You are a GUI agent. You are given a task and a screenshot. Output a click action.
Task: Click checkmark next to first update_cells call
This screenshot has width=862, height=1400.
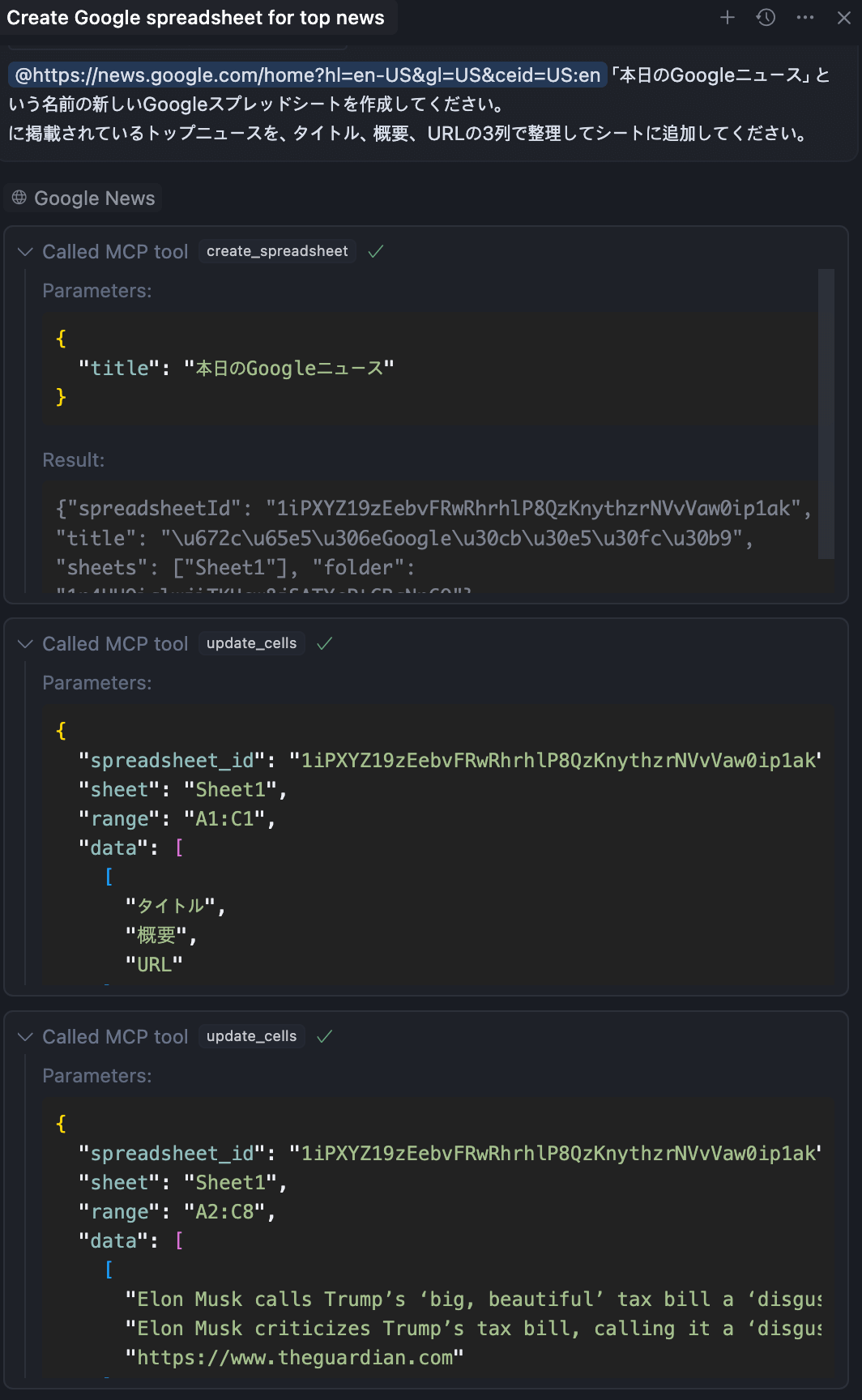click(x=324, y=644)
